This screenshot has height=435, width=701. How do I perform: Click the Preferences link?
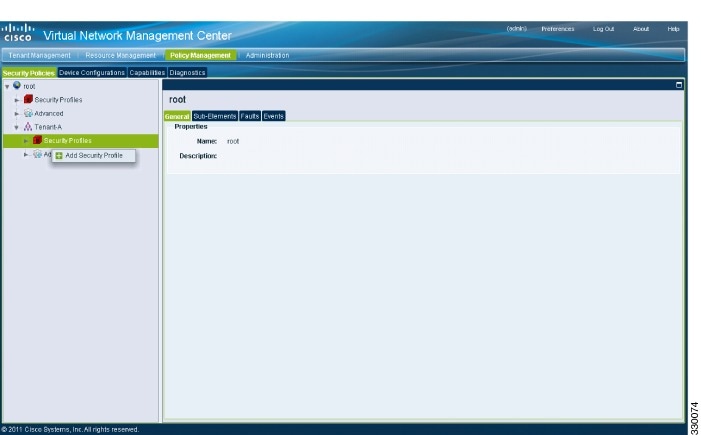557,29
